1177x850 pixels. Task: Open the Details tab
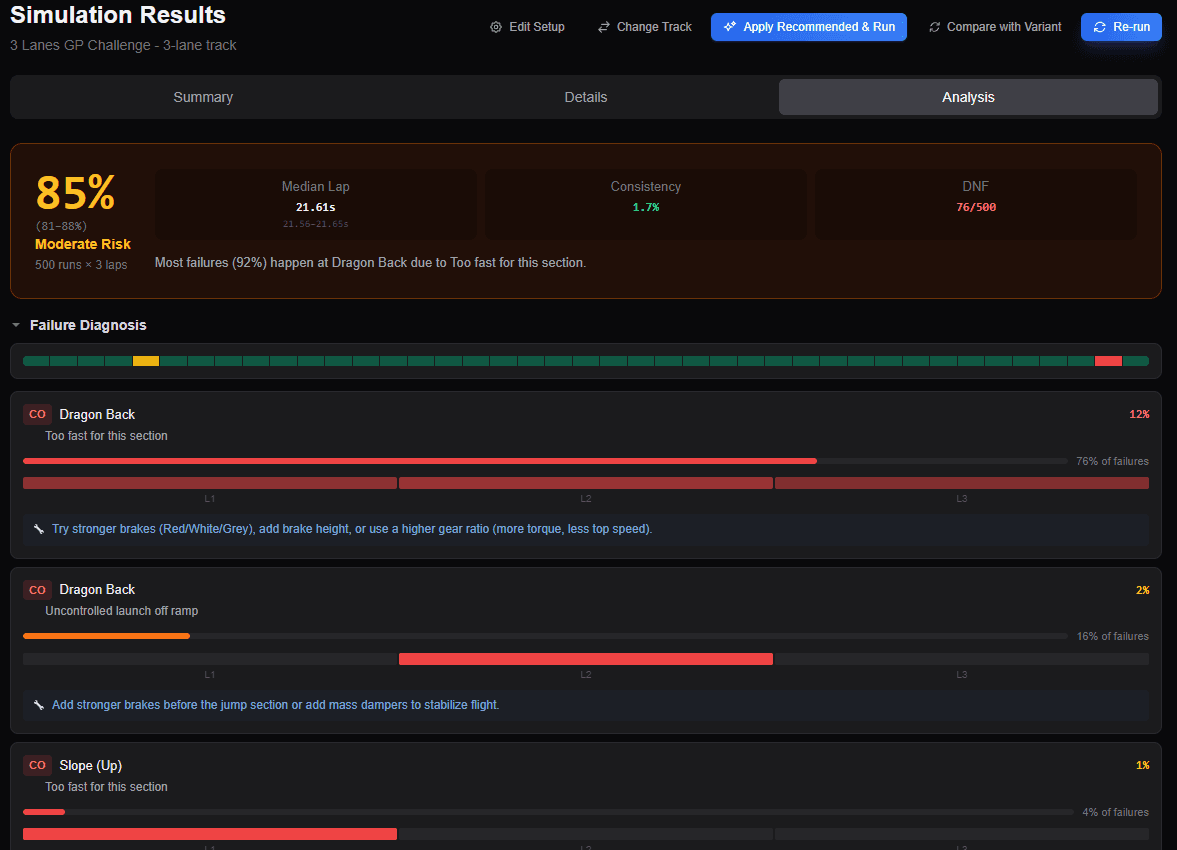pyautogui.click(x=585, y=97)
